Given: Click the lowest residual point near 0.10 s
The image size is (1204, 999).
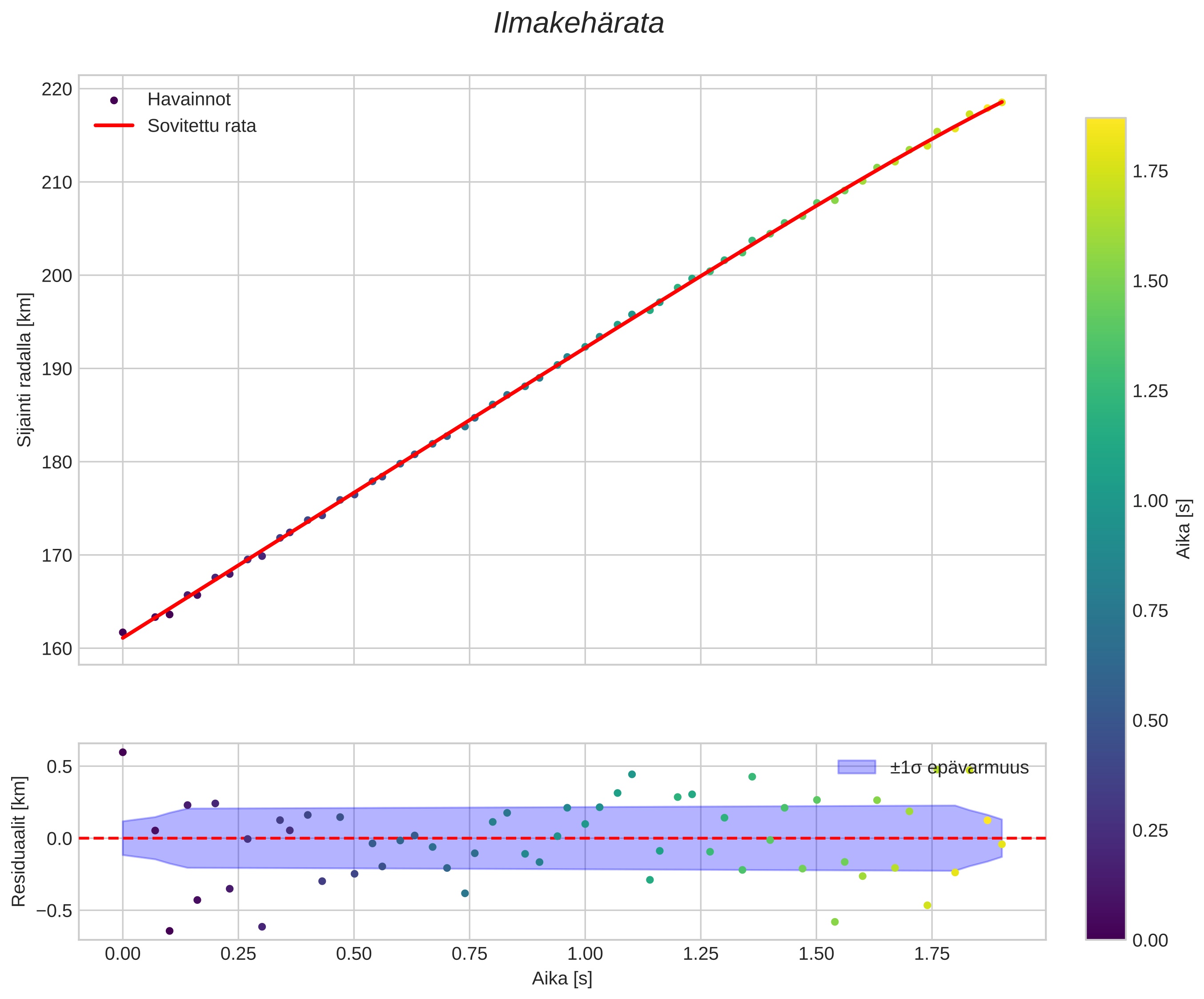Looking at the screenshot, I should tap(169, 931).
